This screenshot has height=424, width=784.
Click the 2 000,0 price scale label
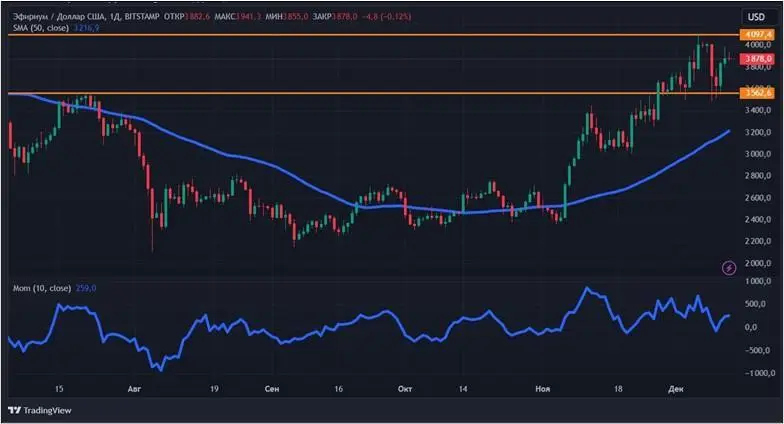(x=755, y=262)
